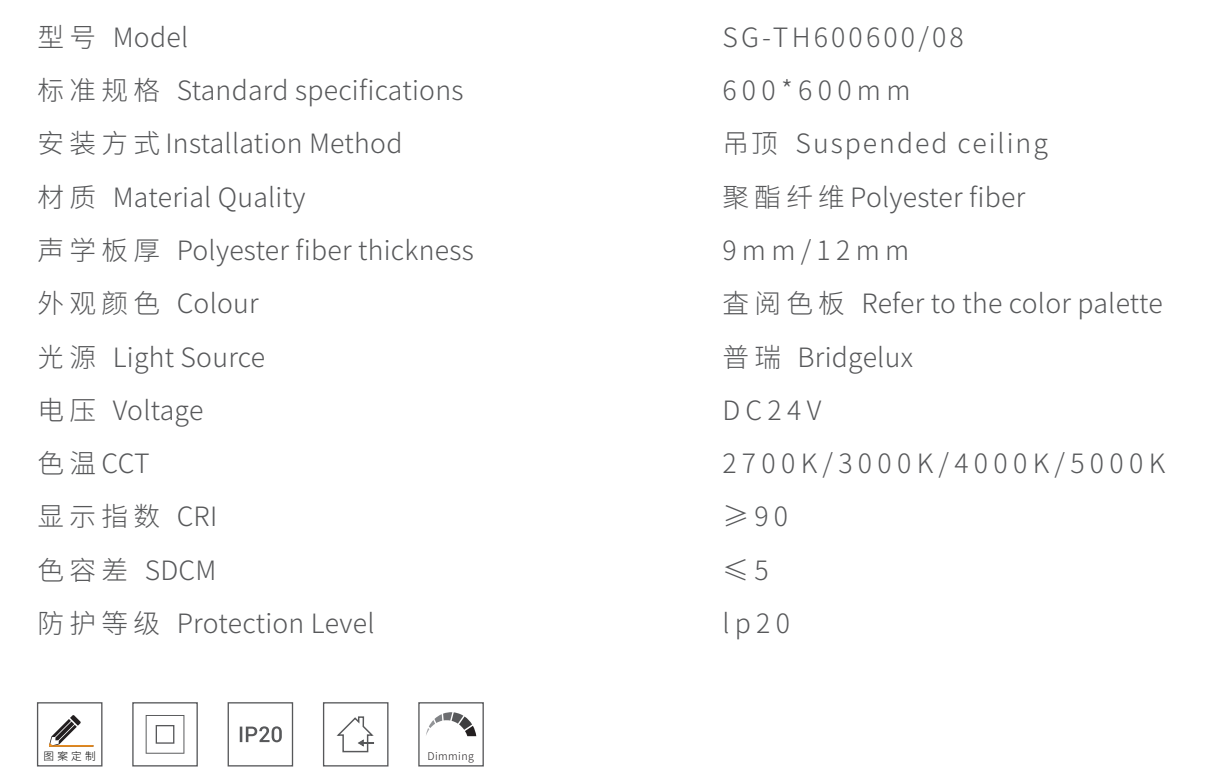Select the Suspended ceiling installation value

886,145
